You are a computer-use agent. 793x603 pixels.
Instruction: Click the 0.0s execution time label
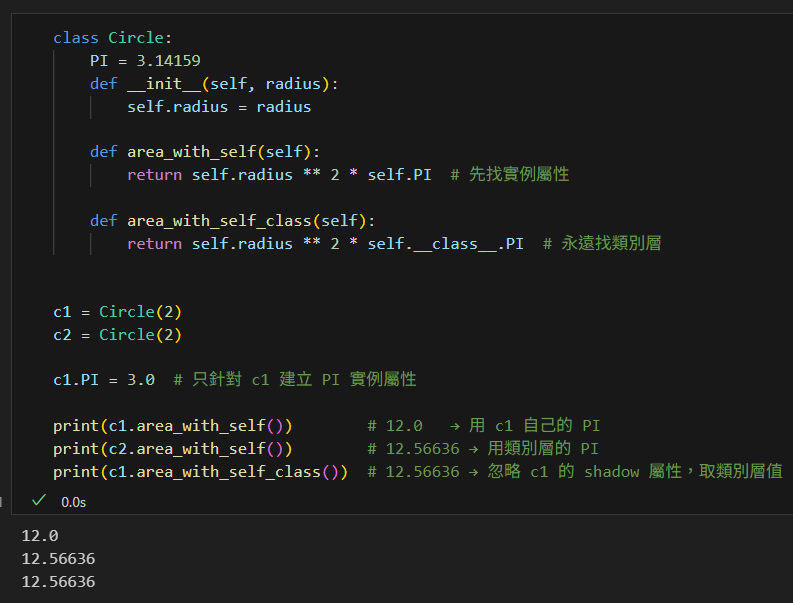coord(73,502)
